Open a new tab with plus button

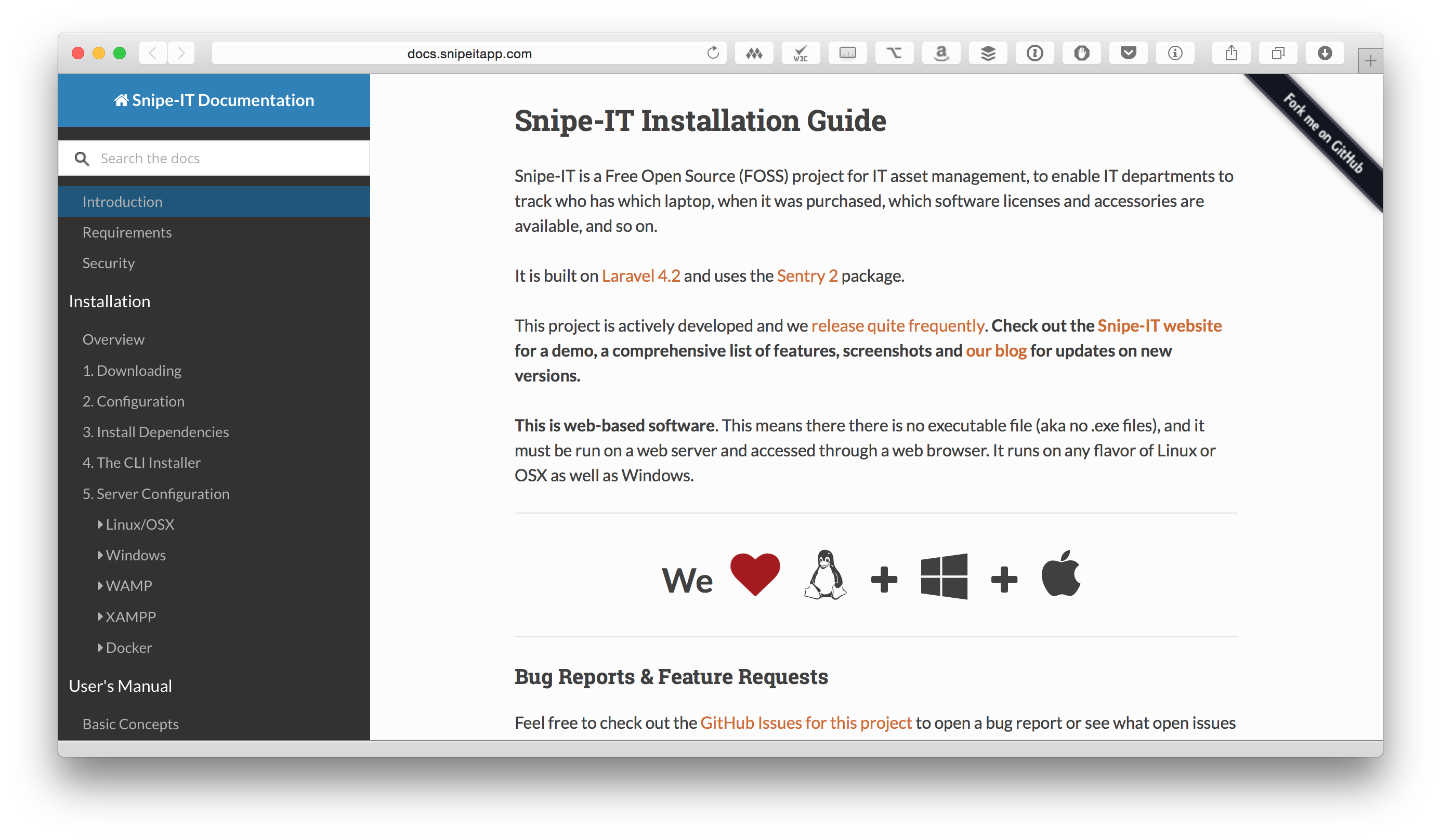point(1370,61)
